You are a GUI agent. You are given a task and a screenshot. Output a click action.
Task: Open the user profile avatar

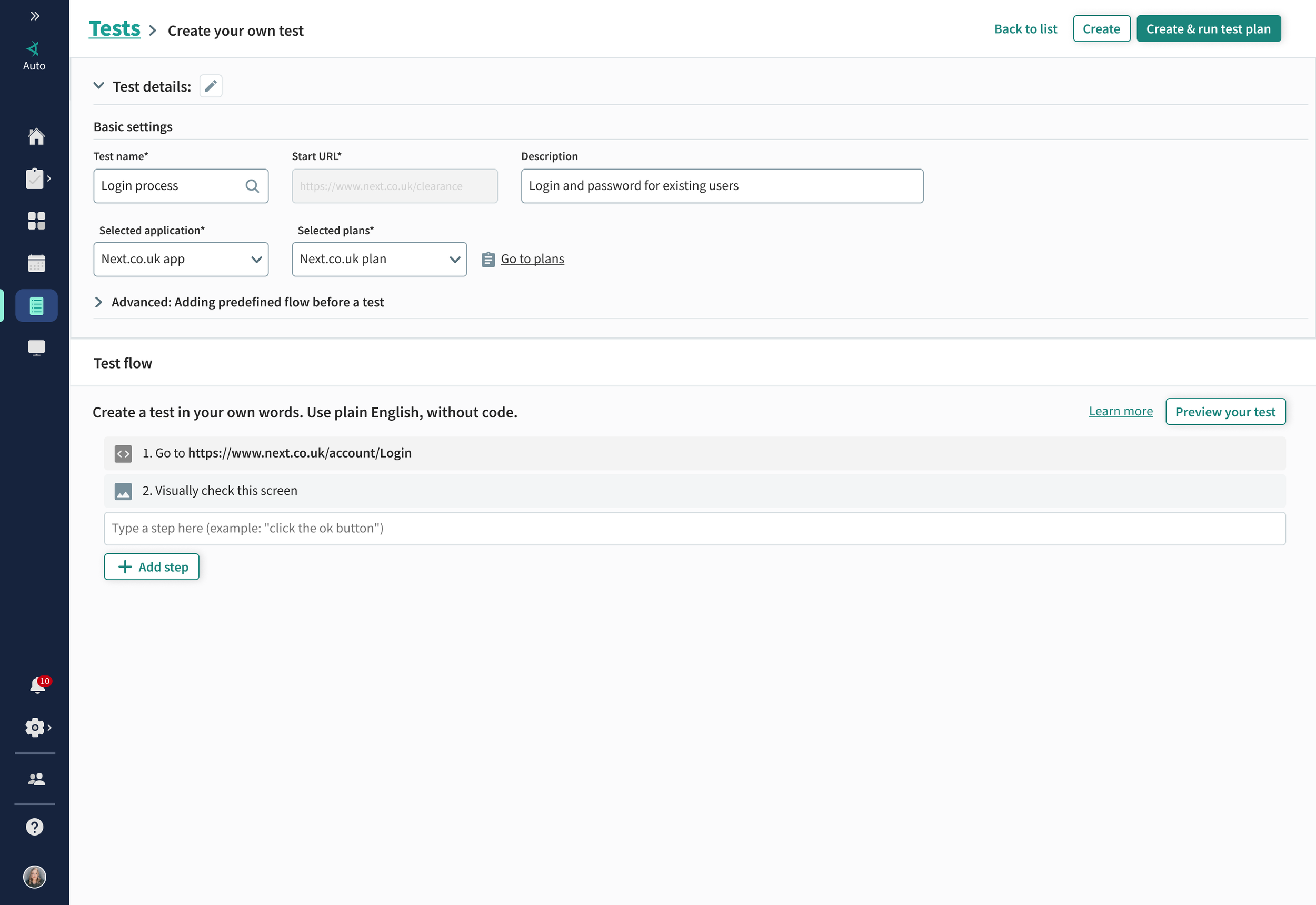(35, 877)
